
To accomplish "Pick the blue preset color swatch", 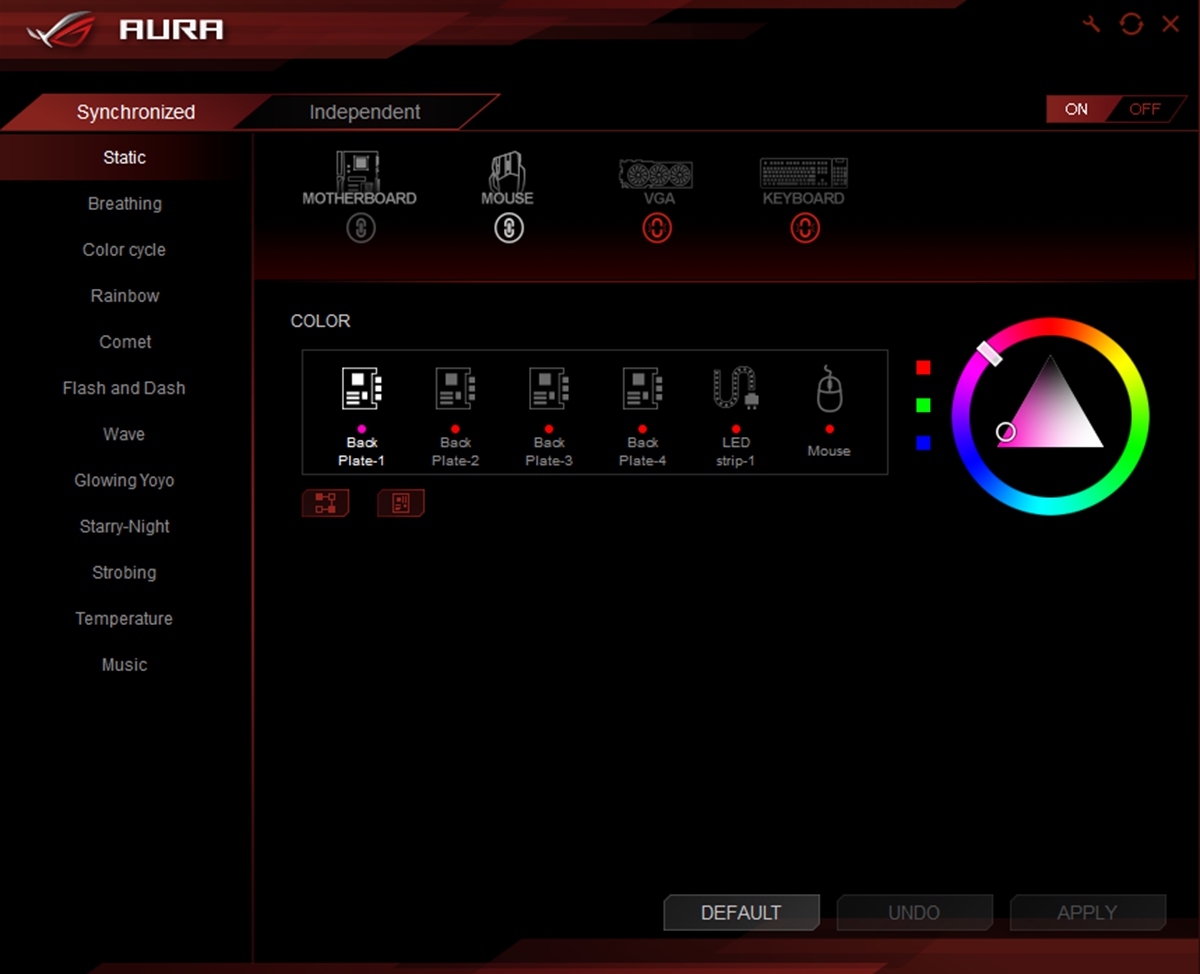I will 923,443.
